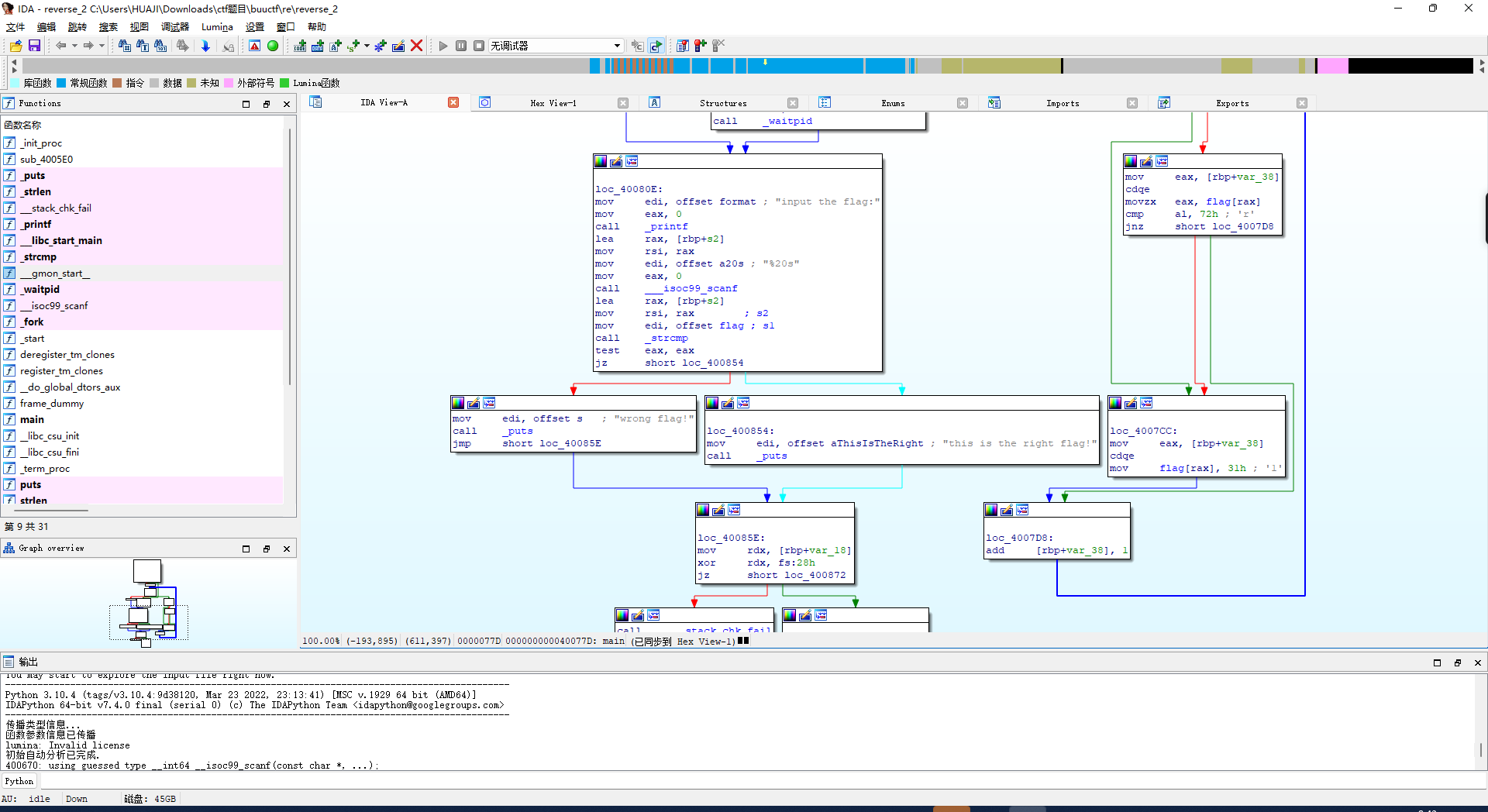Select __libc_csu_init in the functions list
The height and width of the screenshot is (812, 1488).
143,435
